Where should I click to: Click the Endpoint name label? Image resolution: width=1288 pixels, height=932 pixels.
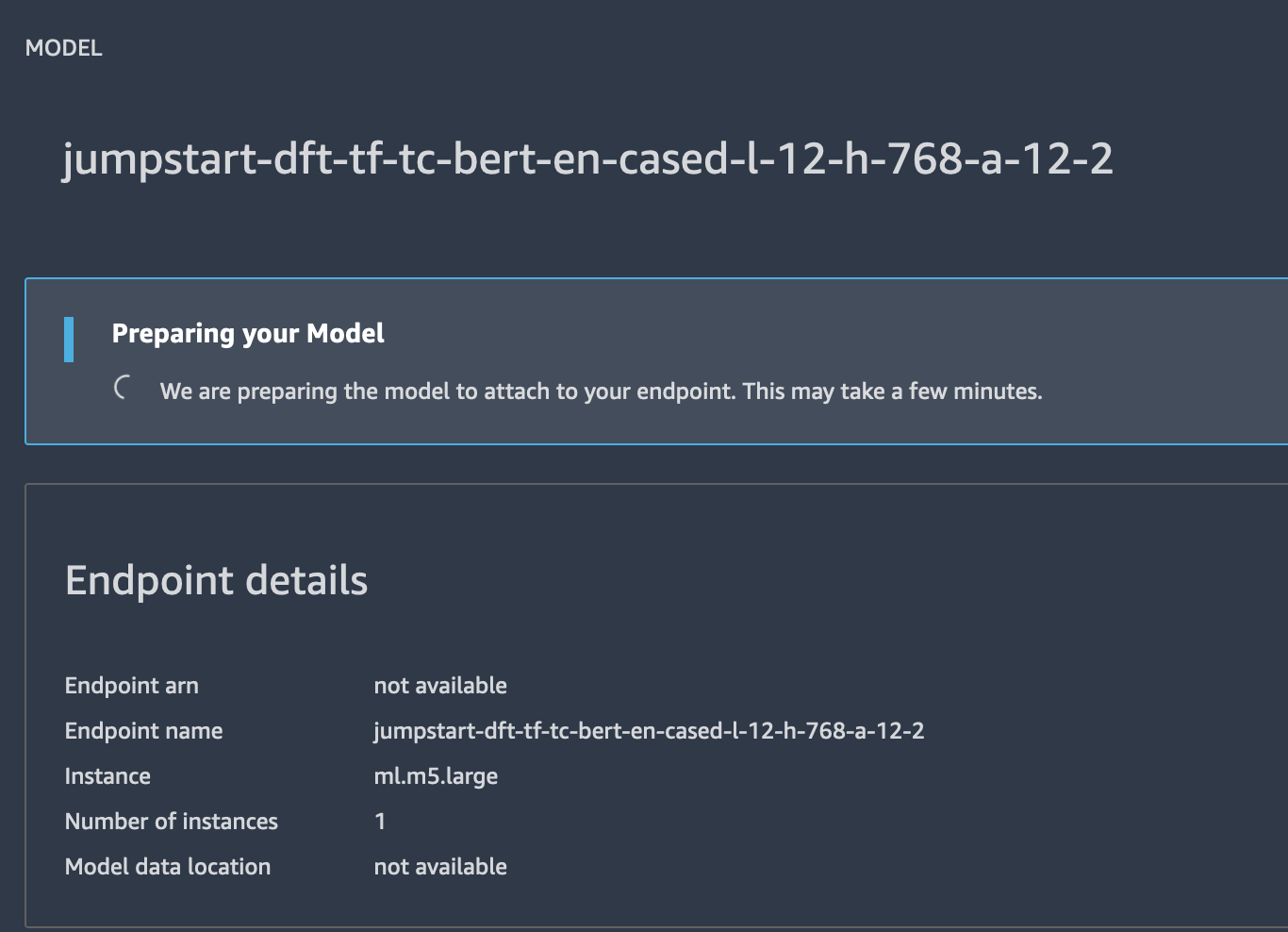tap(143, 731)
